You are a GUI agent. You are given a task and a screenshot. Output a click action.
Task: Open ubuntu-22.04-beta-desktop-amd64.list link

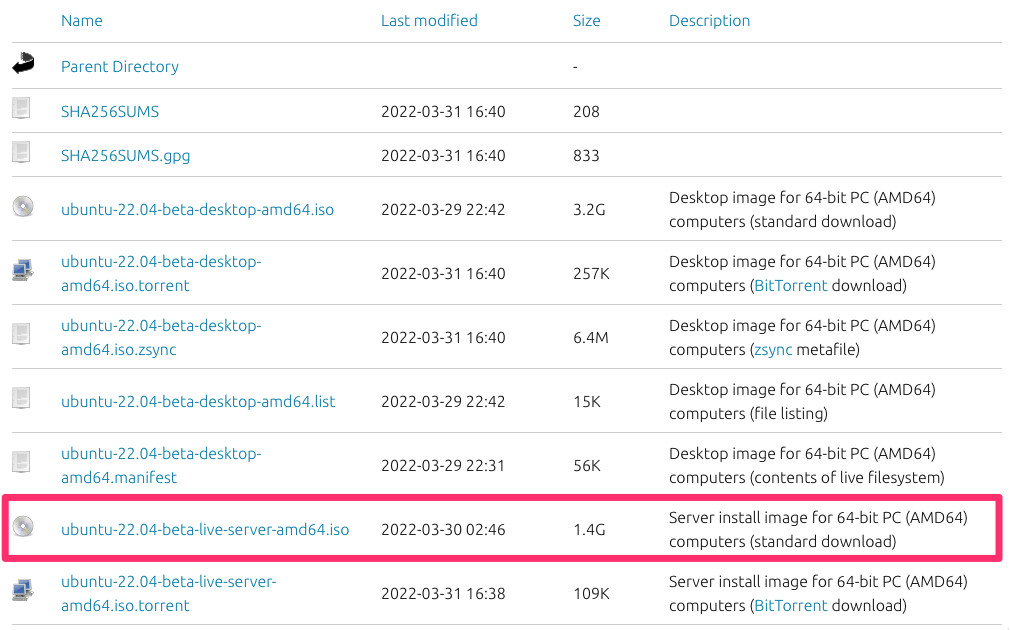pyautogui.click(x=198, y=401)
